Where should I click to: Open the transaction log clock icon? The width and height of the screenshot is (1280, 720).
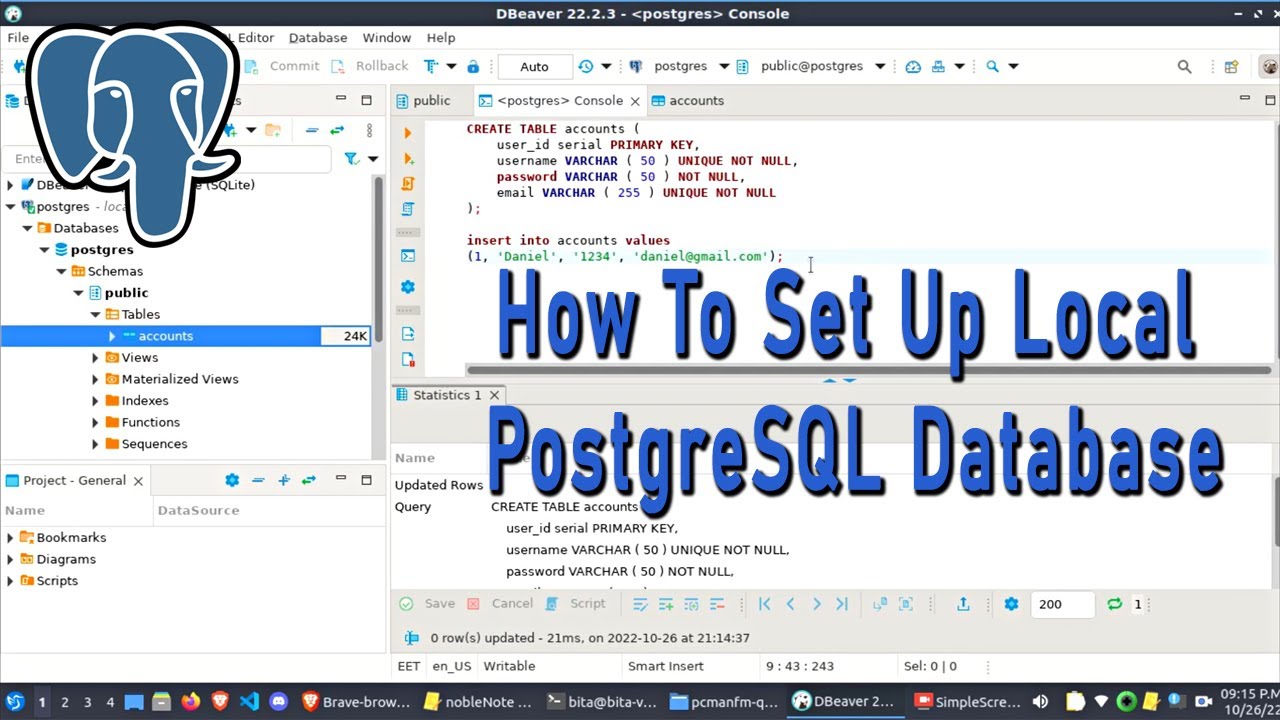point(586,66)
